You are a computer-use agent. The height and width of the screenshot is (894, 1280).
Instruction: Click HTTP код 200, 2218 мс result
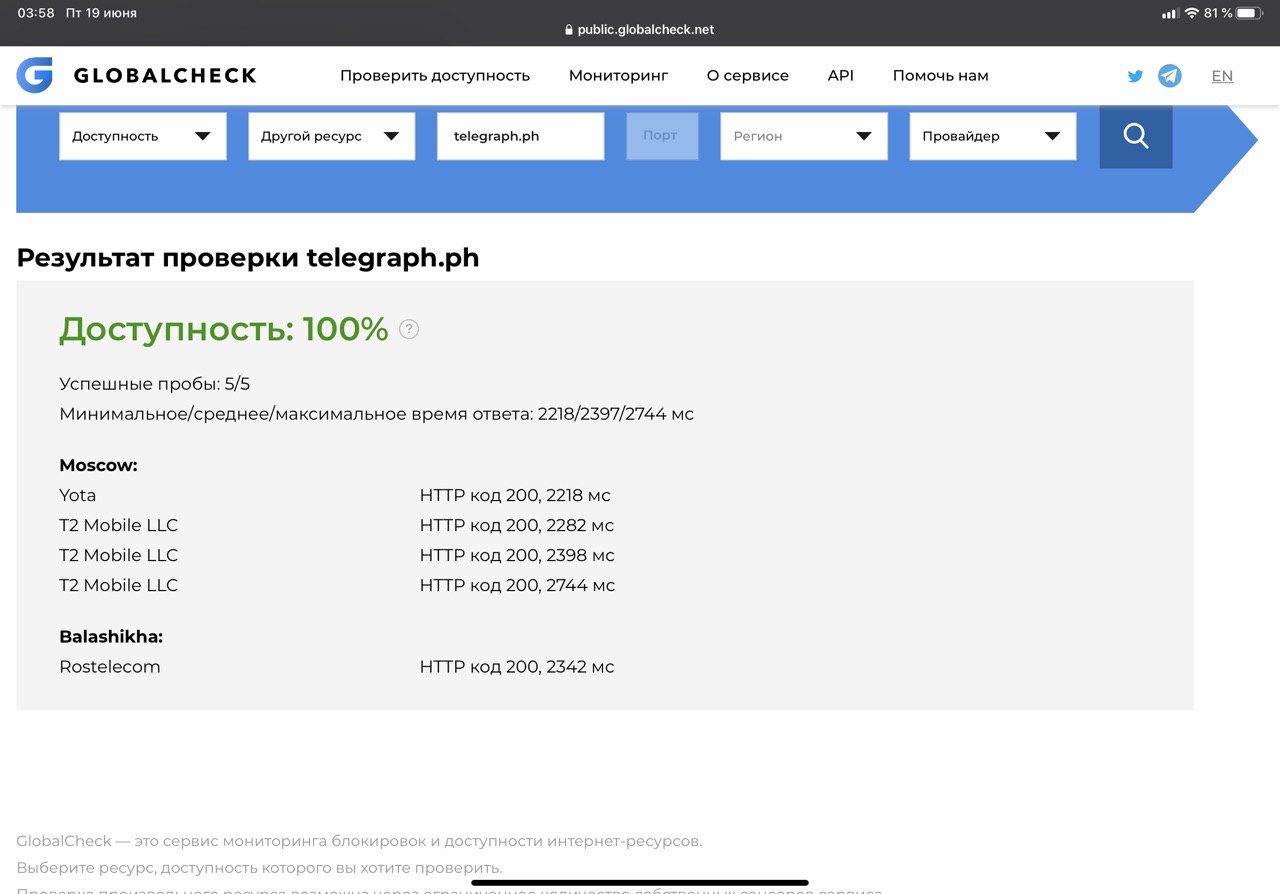(x=515, y=495)
